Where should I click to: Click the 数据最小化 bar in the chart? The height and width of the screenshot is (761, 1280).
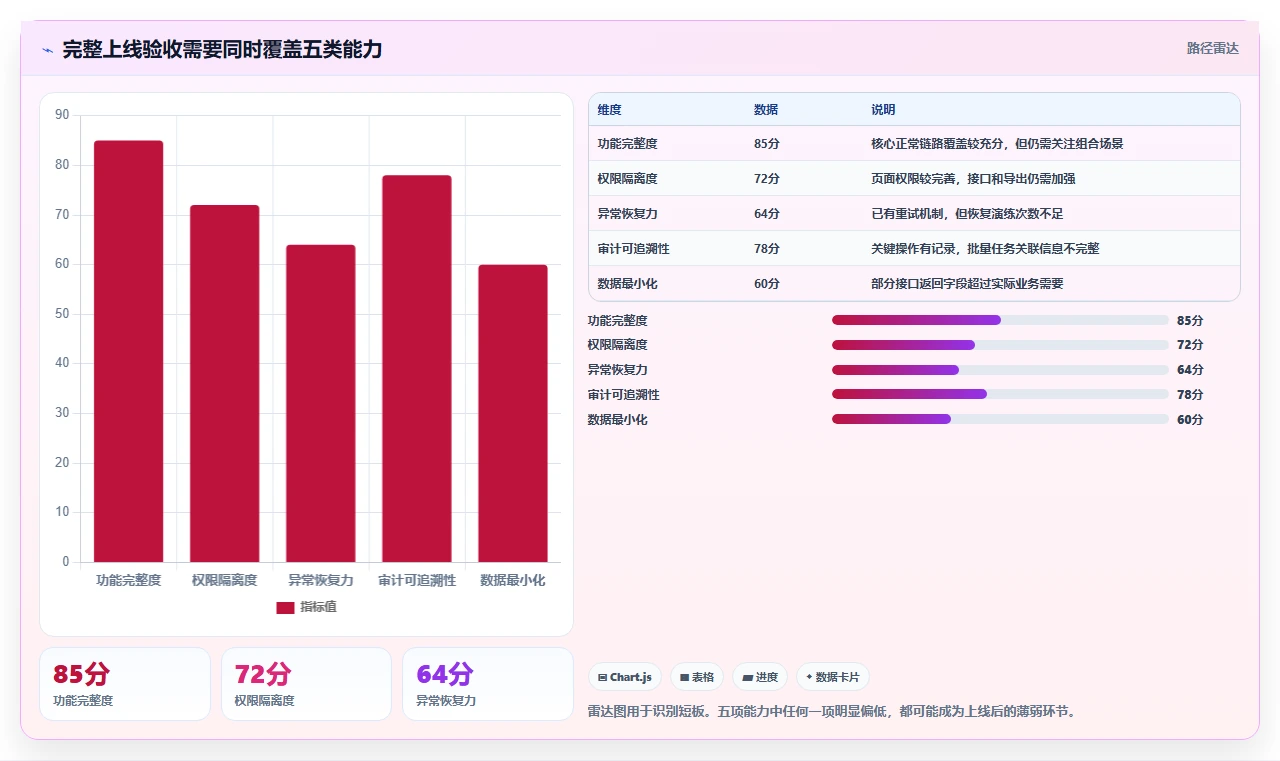click(x=513, y=413)
